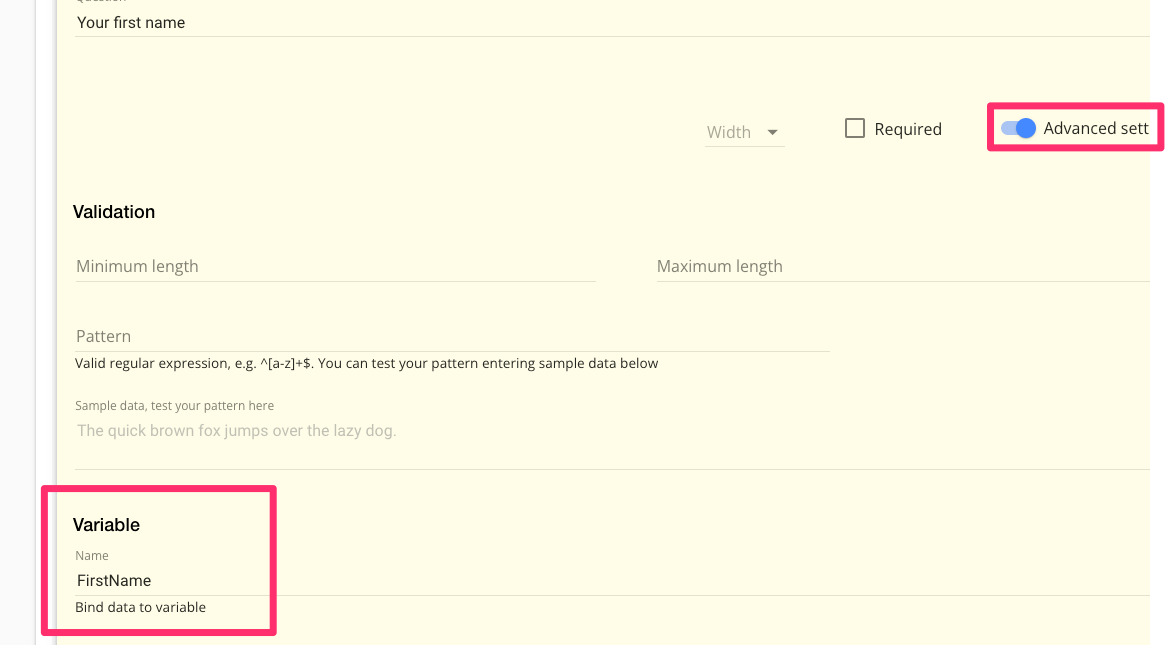Focus the Minimum length field
This screenshot has width=1165, height=645.
coord(335,266)
